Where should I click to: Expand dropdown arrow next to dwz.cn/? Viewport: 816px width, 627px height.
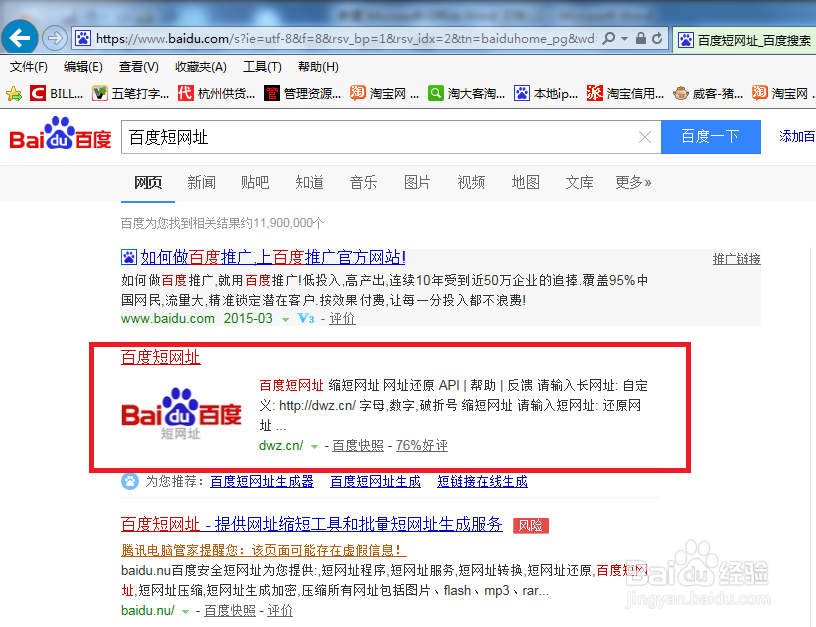(x=314, y=446)
